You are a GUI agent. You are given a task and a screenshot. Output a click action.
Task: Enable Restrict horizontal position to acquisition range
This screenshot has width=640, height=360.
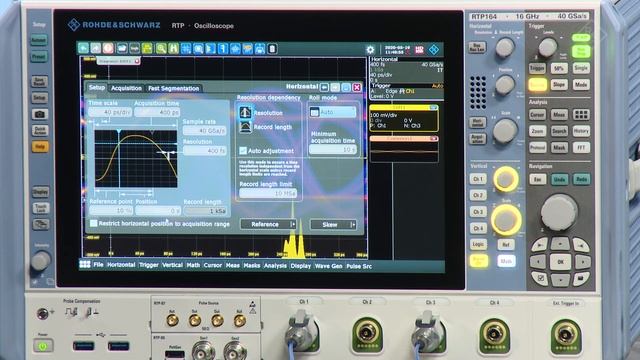93,223
